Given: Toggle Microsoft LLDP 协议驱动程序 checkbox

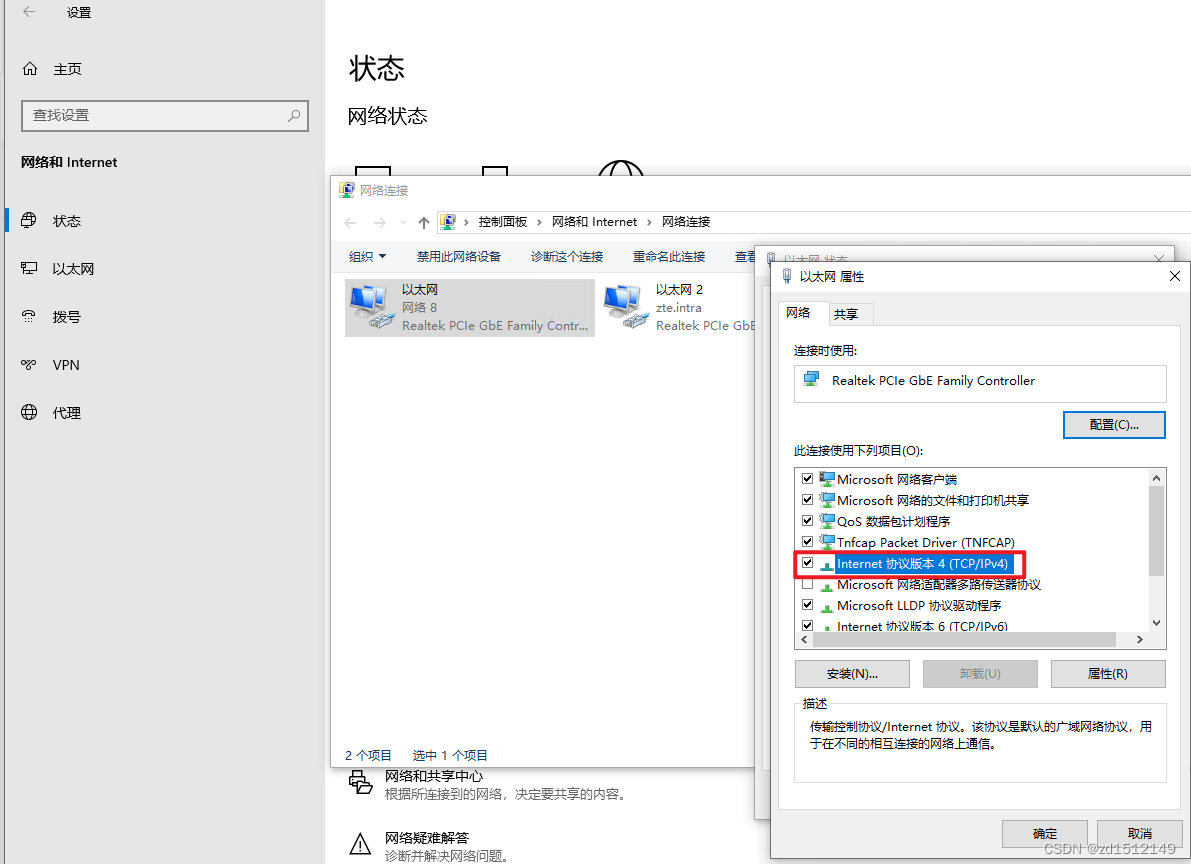Looking at the screenshot, I should 807,605.
